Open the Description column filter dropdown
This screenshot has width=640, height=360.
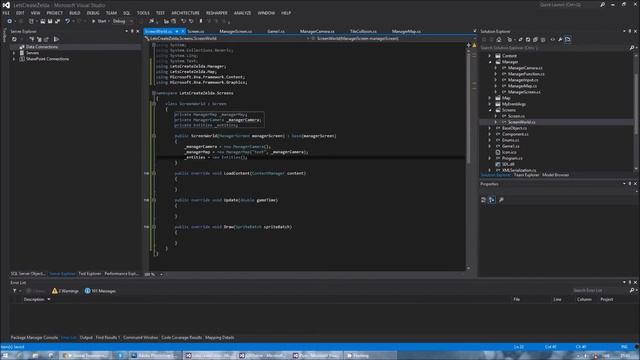(x=49, y=299)
